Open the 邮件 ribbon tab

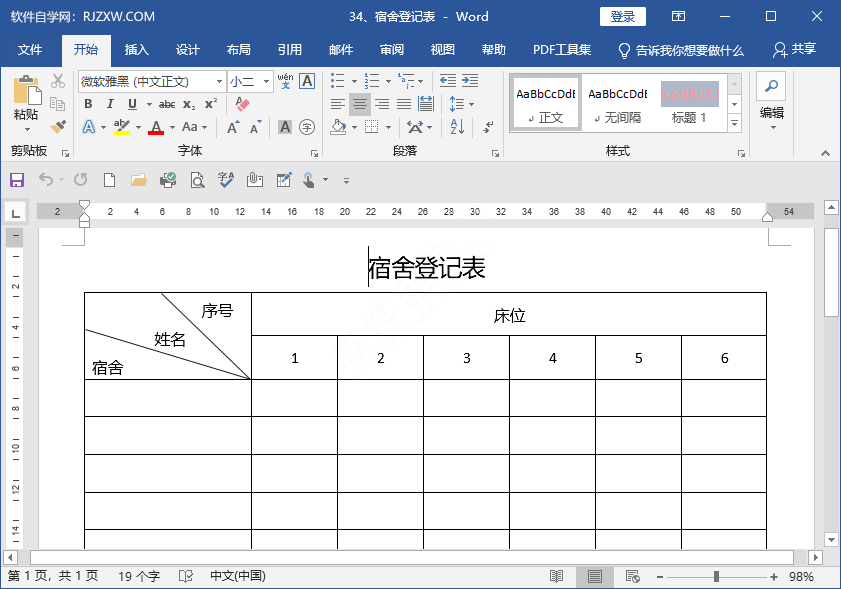point(340,49)
